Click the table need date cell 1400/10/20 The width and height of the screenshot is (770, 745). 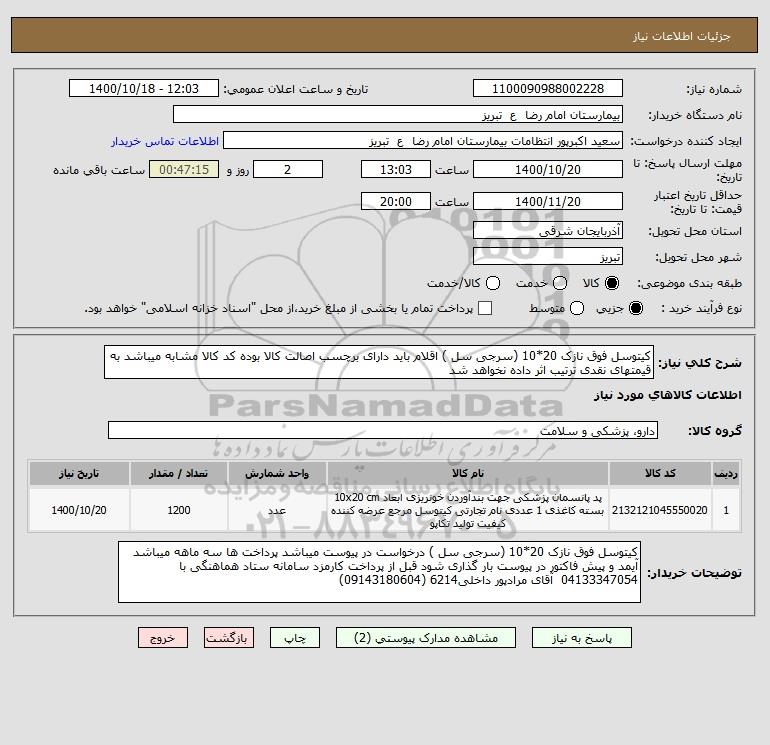pos(79,510)
